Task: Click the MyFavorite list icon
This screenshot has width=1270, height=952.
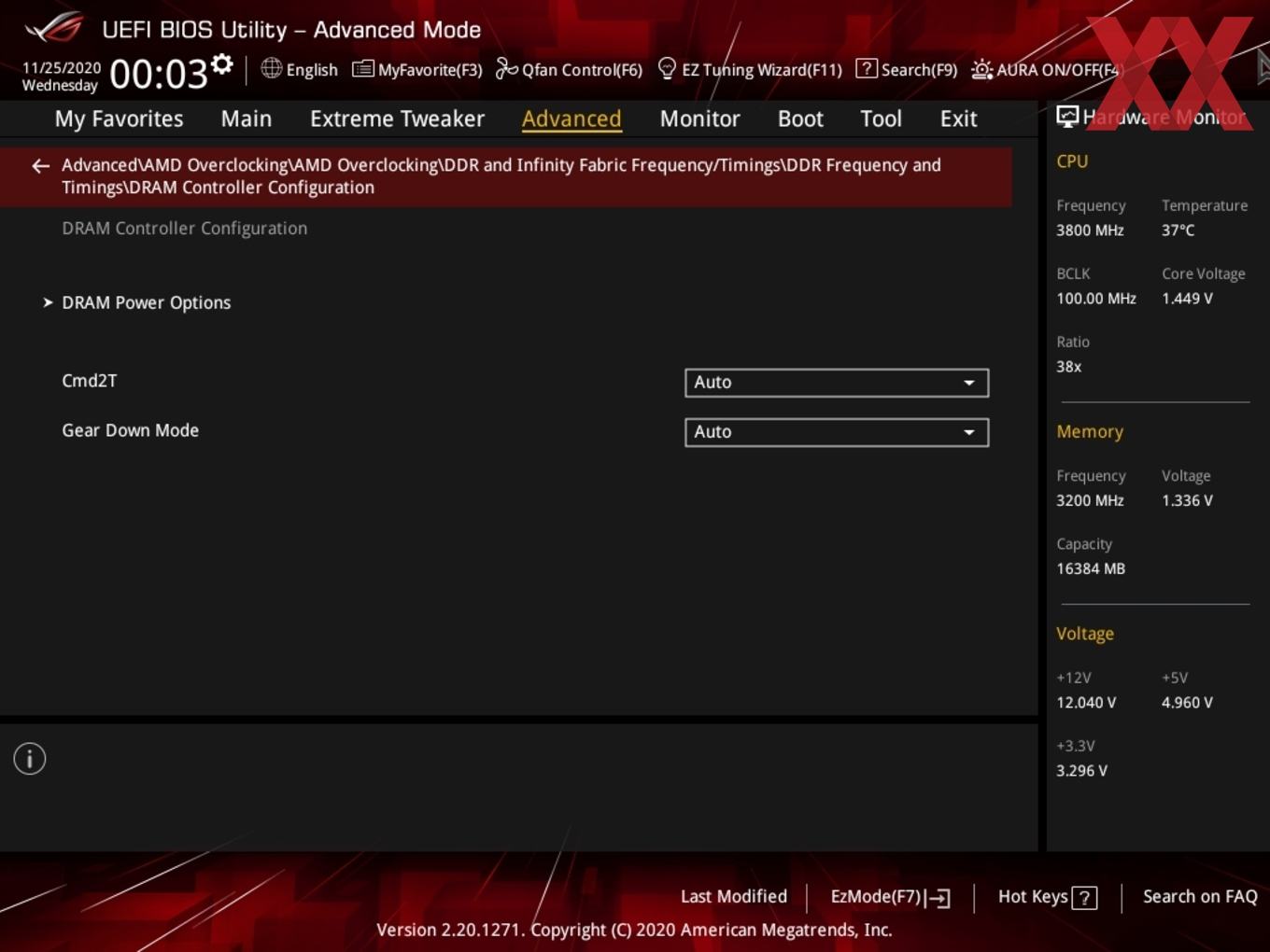Action: click(362, 69)
